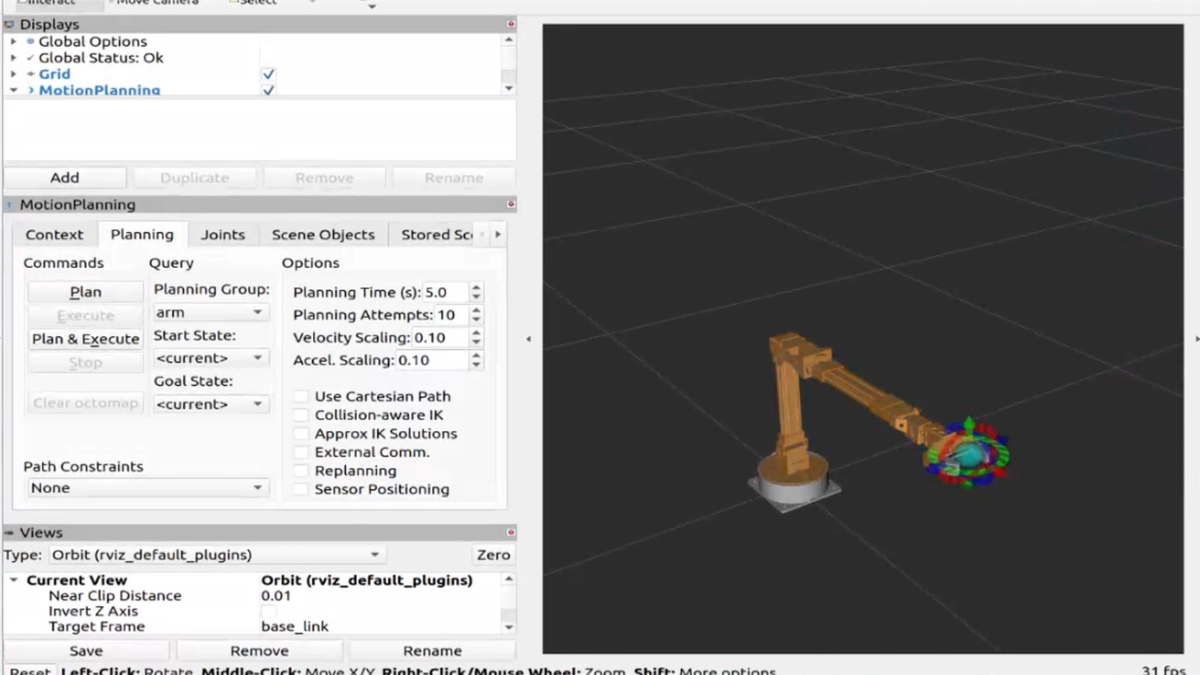Viewport: 1200px width, 675px height.
Task: Uncheck the Grid display checkbox
Action: click(268, 74)
